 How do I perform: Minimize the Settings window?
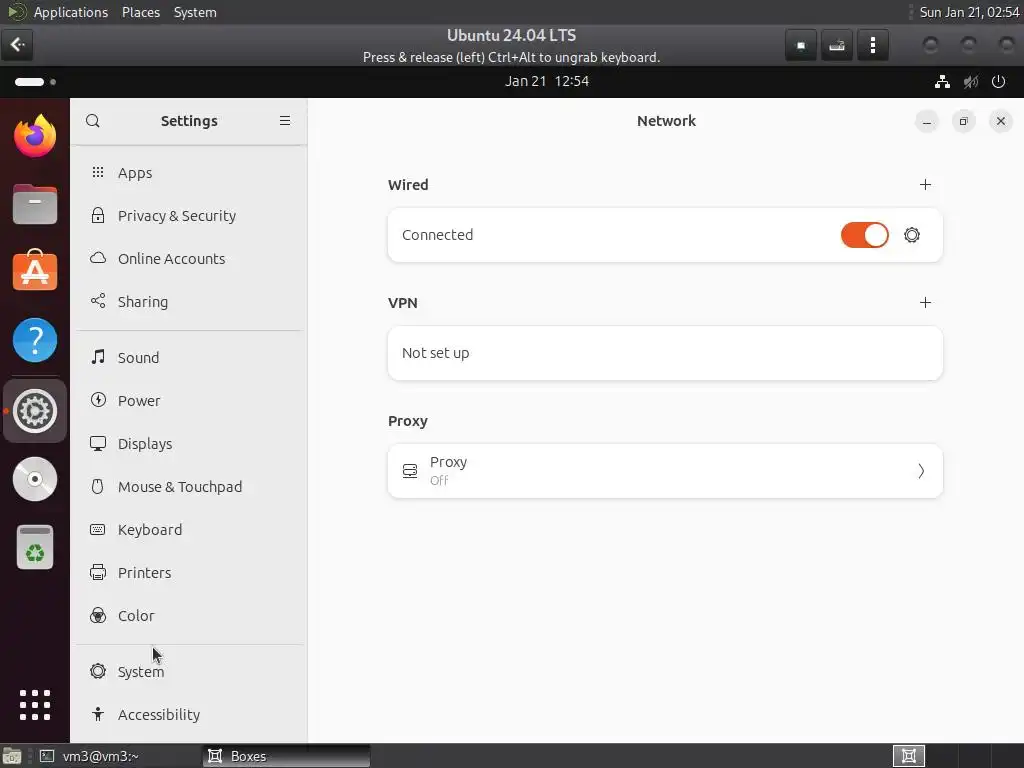pyautogui.click(x=926, y=121)
